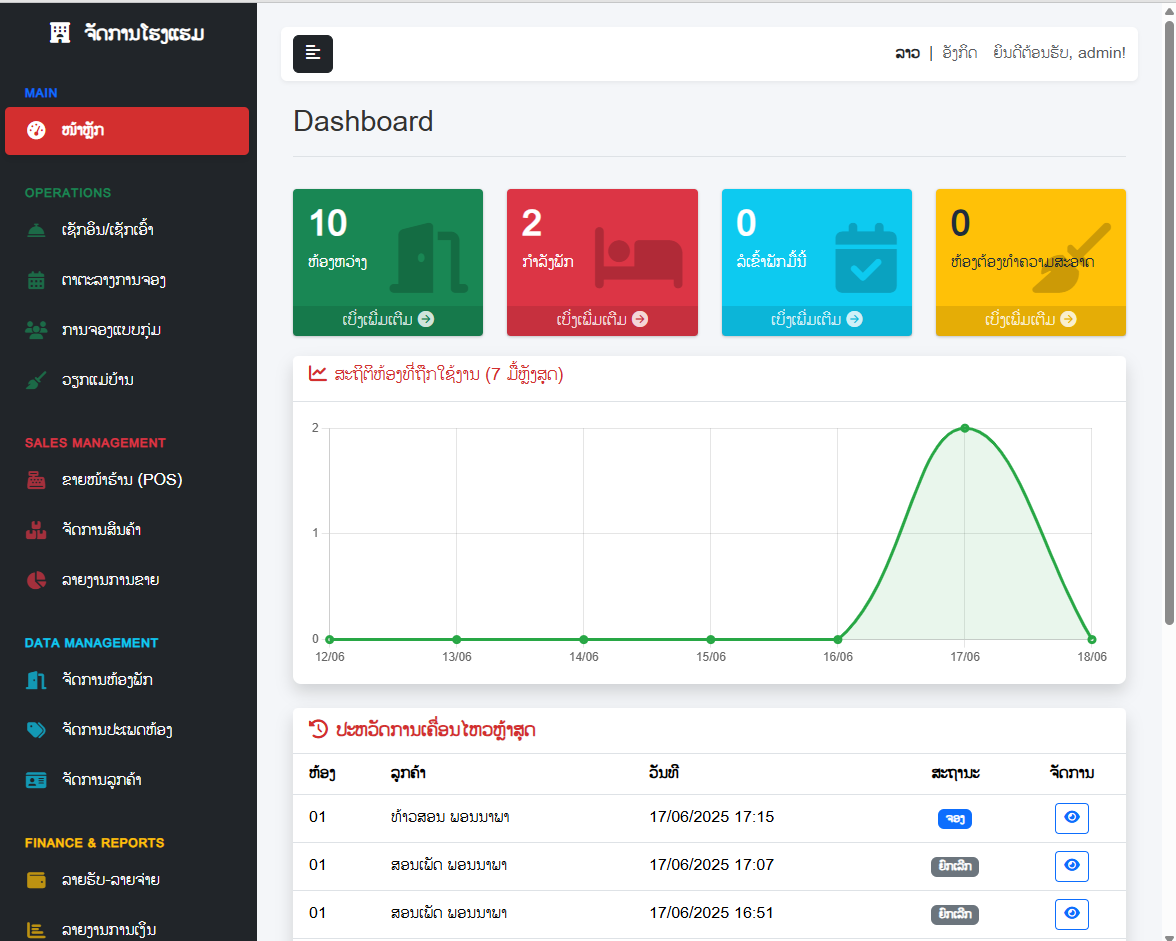The image size is (1176, 941).
Task: Click the sales report pie chart icon
Action: 36,580
